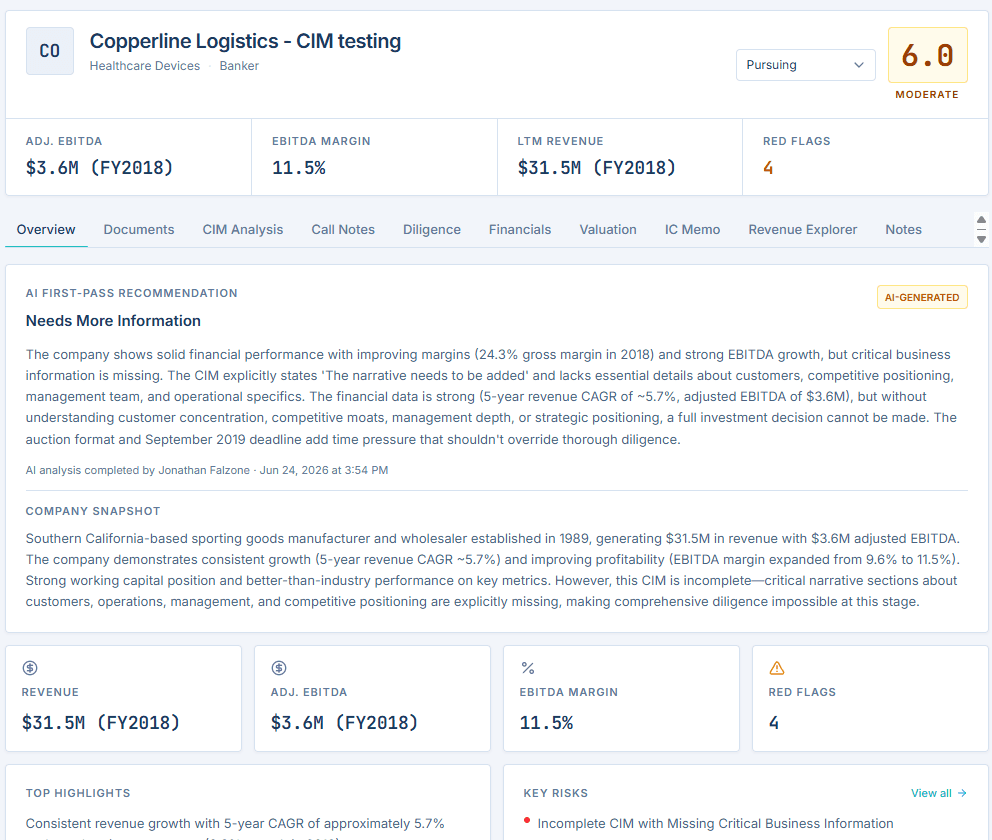Click AI analysis completed by Jonathan Falzone line
Viewport: 992px width, 840px height.
pyautogui.click(x=207, y=470)
